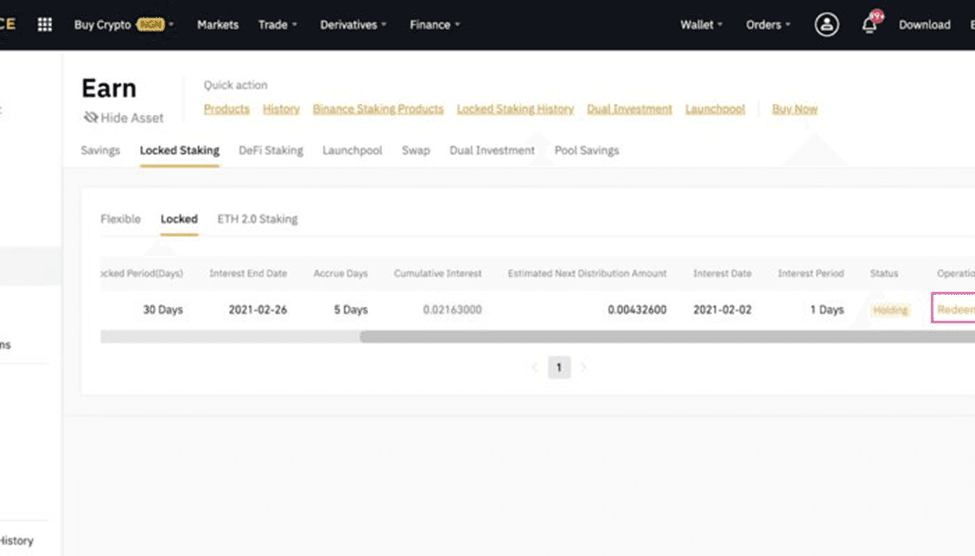Go to pagination page 1
Viewport: 975px width, 556px height.
tap(559, 367)
